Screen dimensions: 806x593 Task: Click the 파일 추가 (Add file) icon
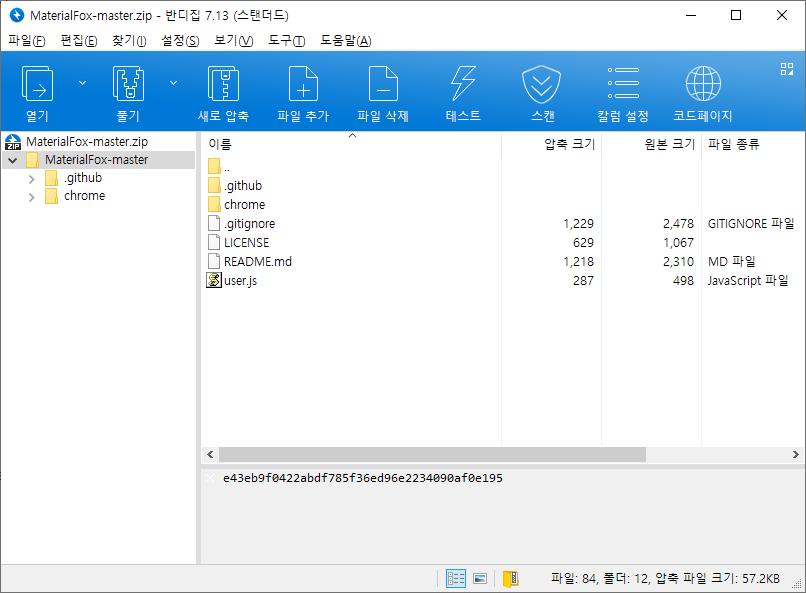[x=303, y=84]
